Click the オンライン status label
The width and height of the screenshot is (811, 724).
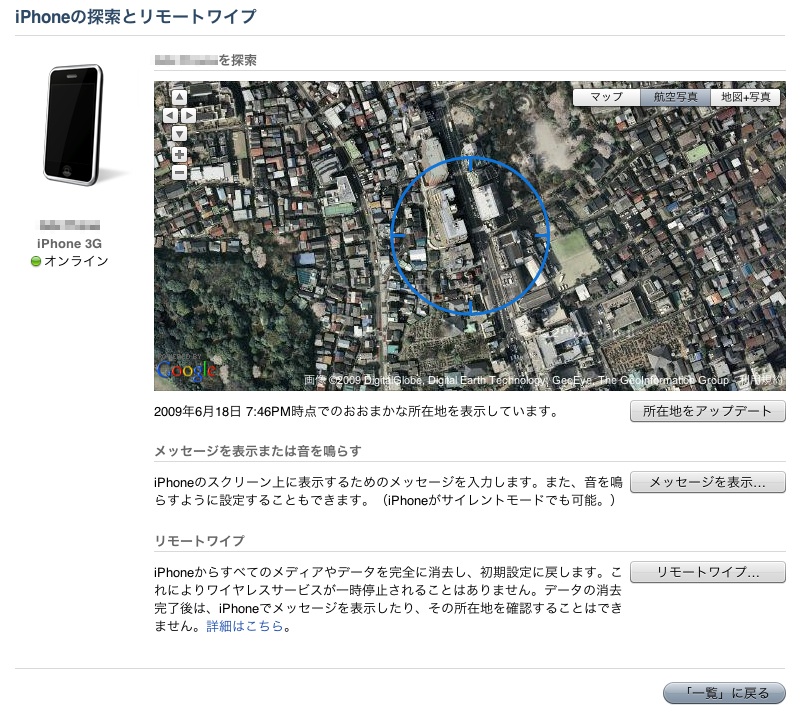click(76, 261)
